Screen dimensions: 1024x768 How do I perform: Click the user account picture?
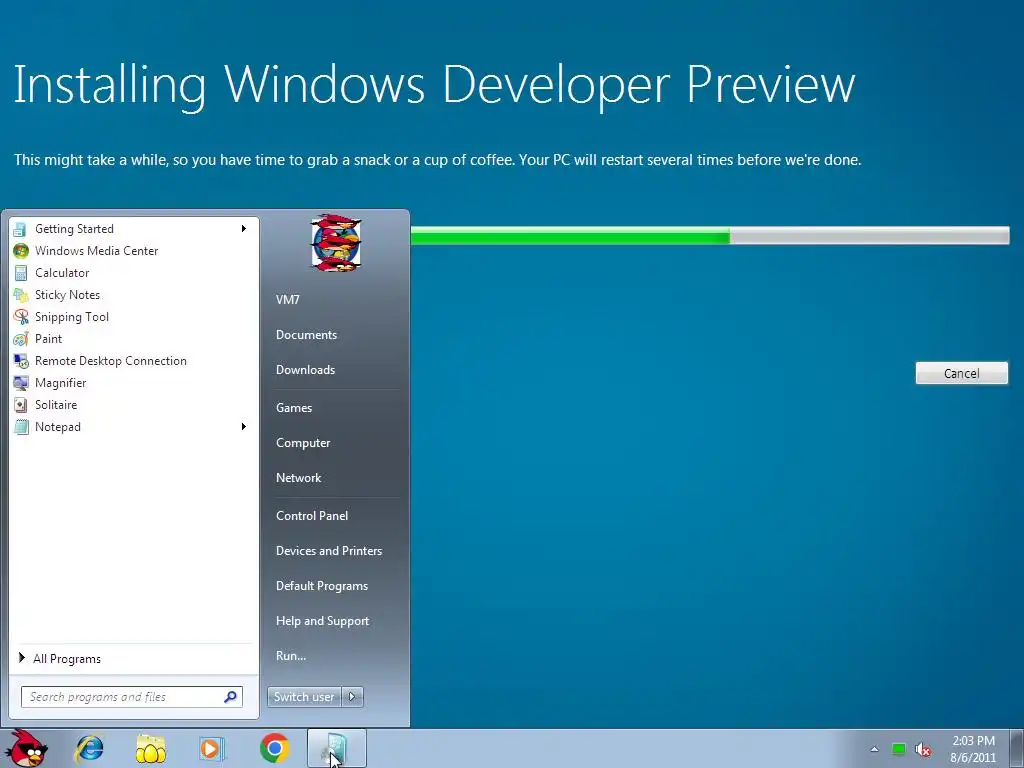(x=336, y=242)
